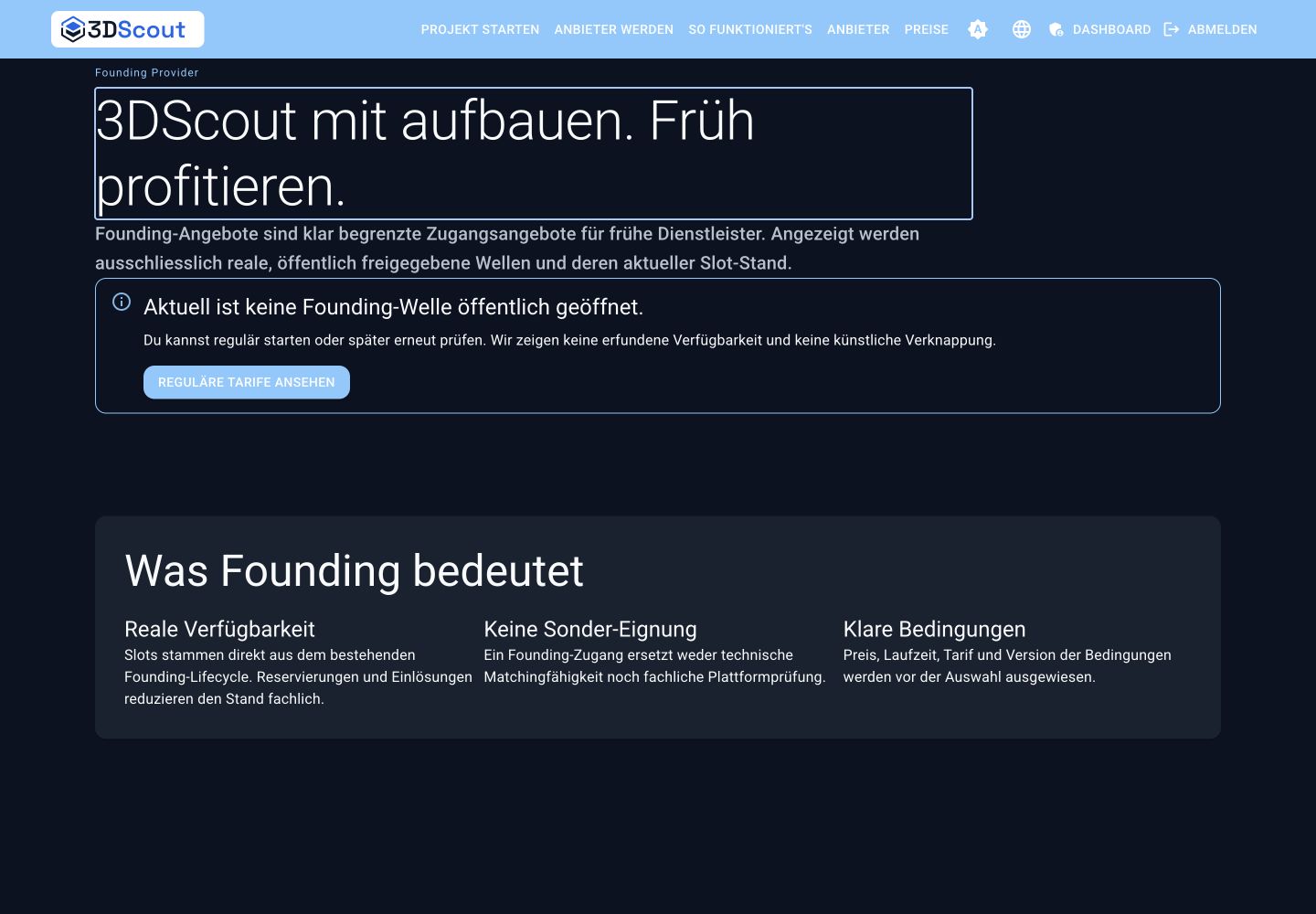Viewport: 1316px width, 914px height.
Task: Open the language globe menu
Action: click(x=1022, y=29)
